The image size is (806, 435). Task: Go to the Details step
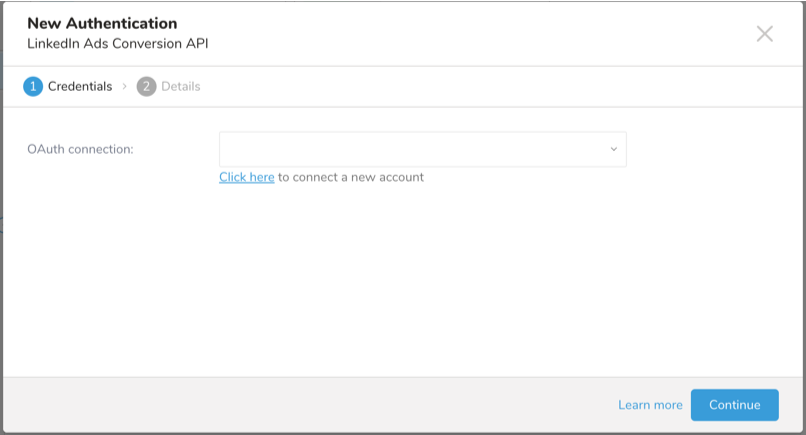(180, 87)
